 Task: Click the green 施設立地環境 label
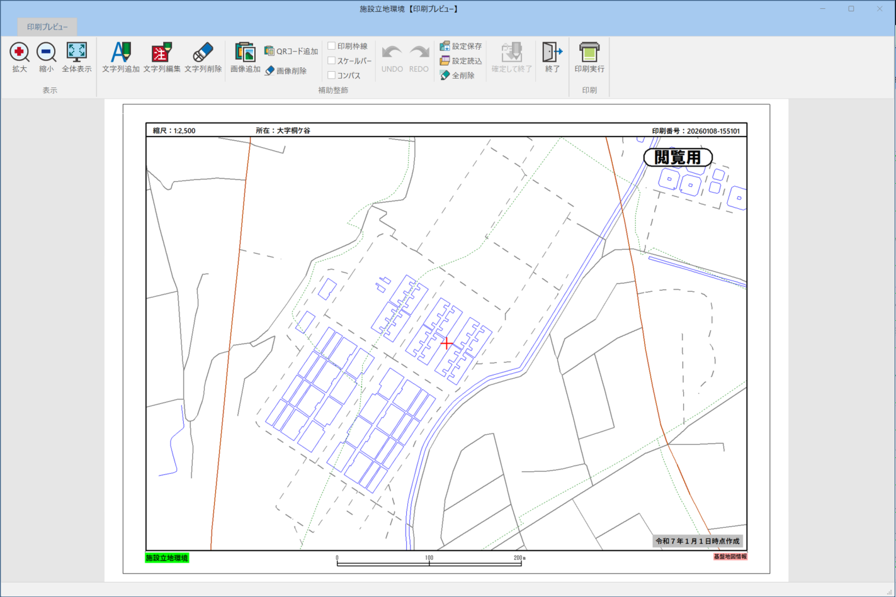pyautogui.click(x=167, y=558)
